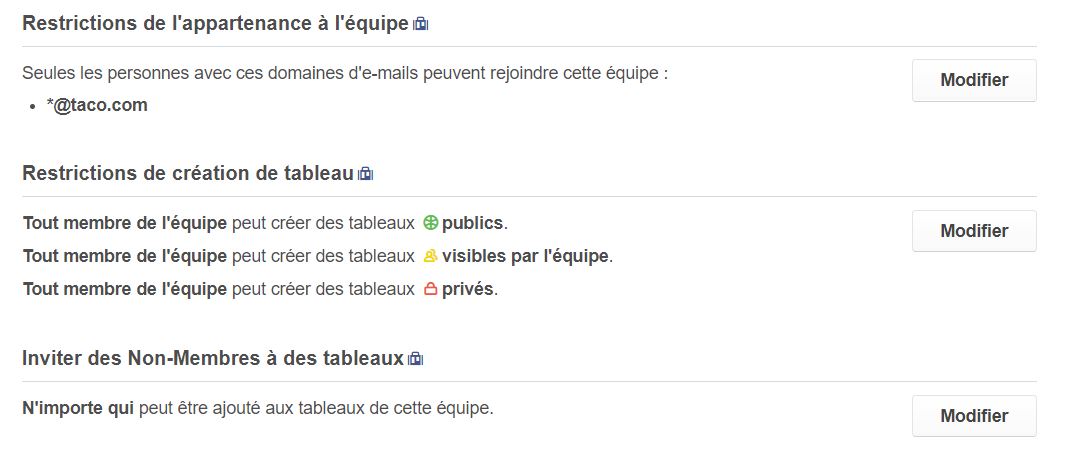Viewport: 1068px width, 460px height.
Task: Click the "Restrictions de l'appartenance à l'équipe" heading
Action: pyautogui.click(x=215, y=23)
